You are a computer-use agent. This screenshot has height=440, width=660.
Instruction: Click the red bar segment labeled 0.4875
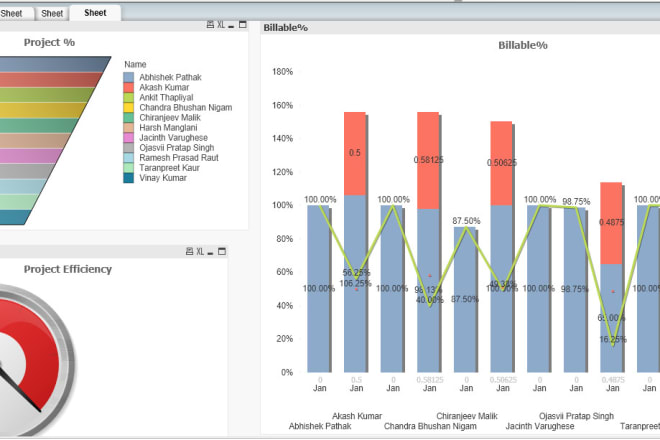[611, 223]
